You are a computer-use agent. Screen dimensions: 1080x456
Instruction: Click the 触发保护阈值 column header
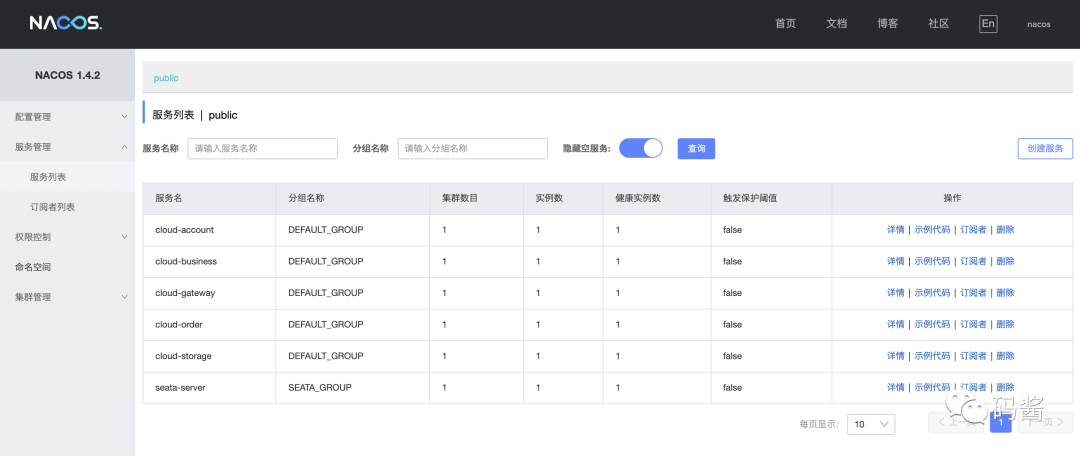pos(750,198)
